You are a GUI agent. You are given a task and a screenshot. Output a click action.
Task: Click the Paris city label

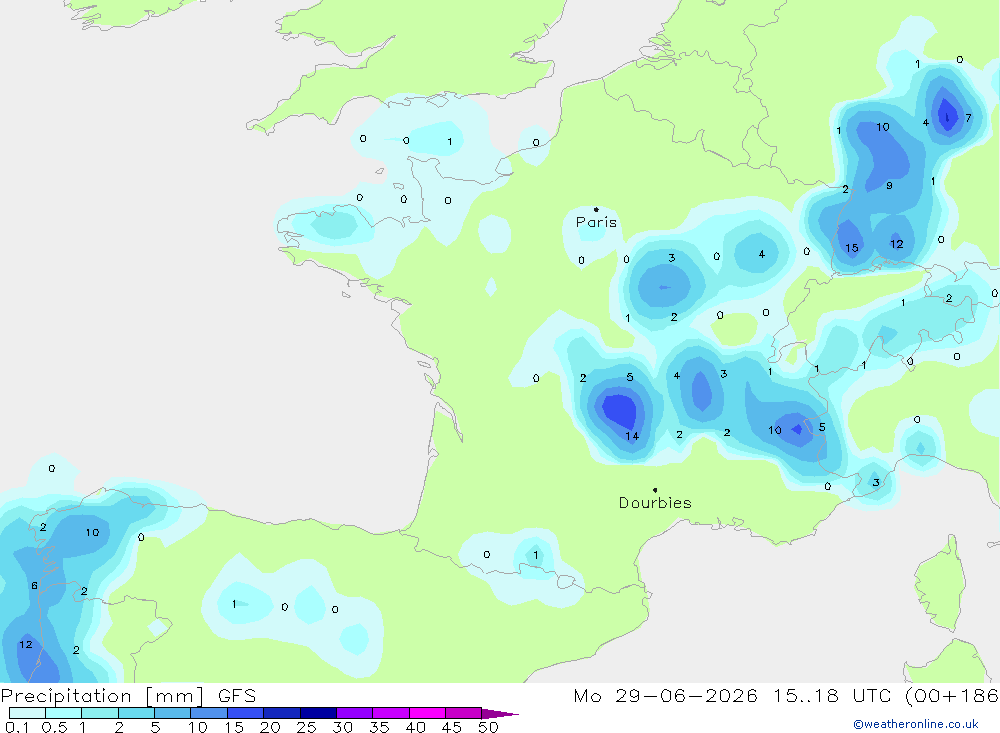pos(596,222)
